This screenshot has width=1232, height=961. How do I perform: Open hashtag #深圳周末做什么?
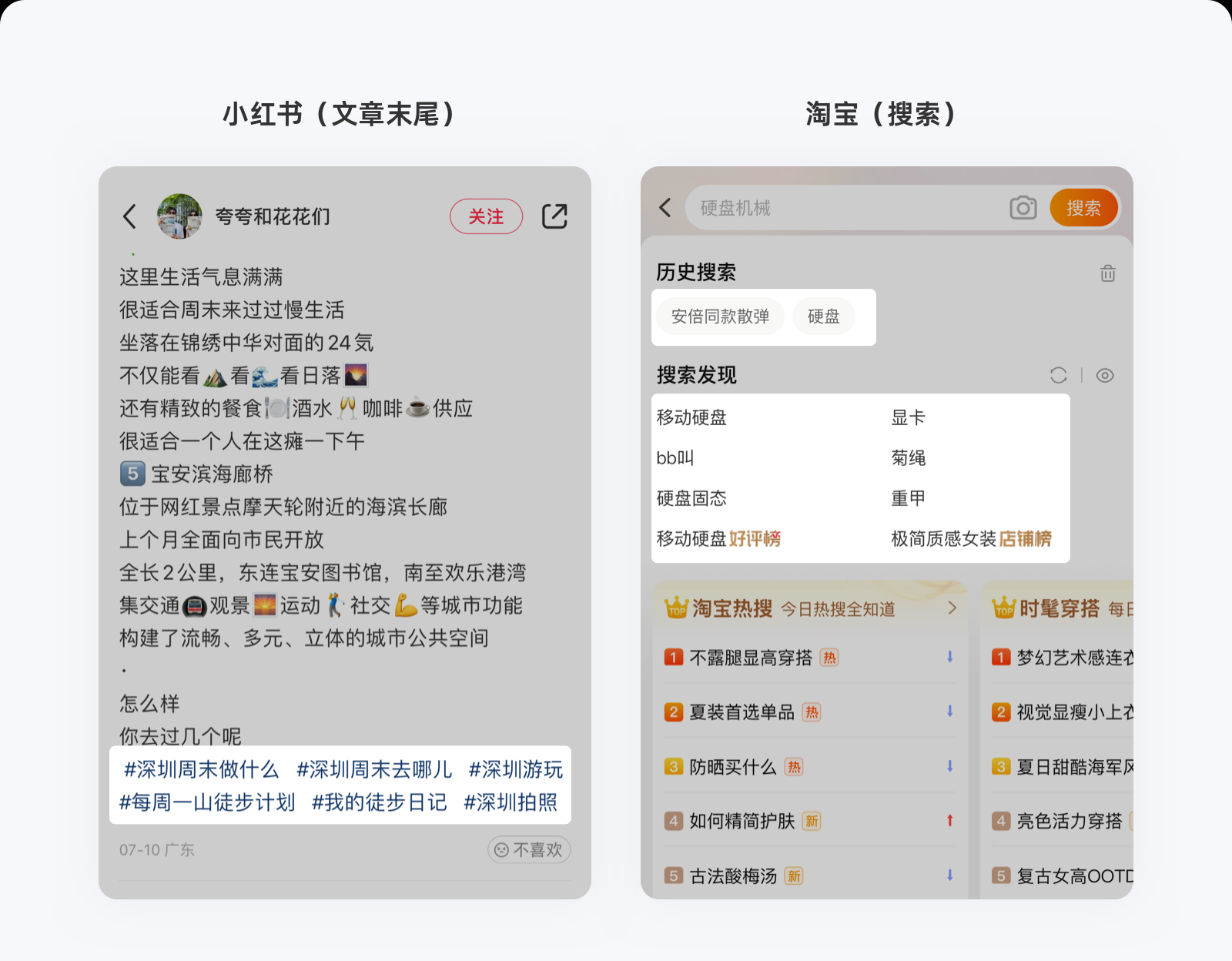[201, 769]
